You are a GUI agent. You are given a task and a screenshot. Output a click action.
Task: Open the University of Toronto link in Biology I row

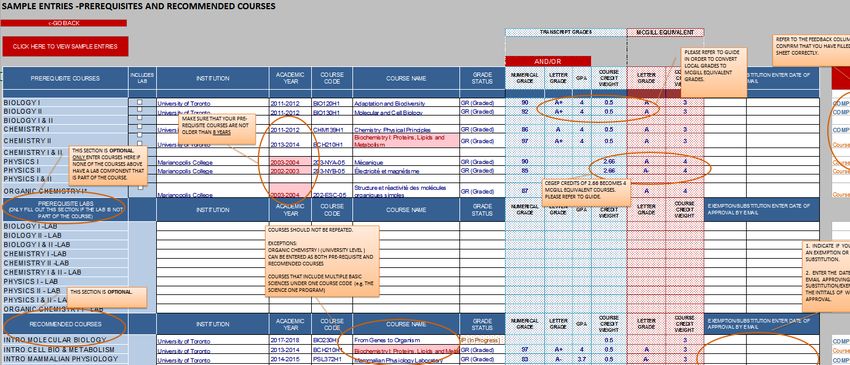[x=184, y=103]
